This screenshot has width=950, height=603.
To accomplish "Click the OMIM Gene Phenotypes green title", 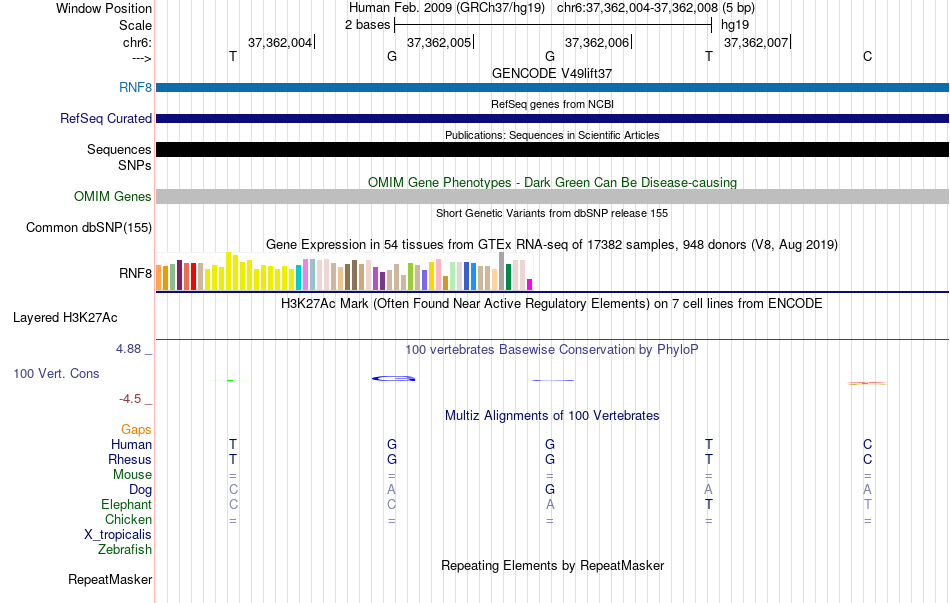I will click(553, 182).
